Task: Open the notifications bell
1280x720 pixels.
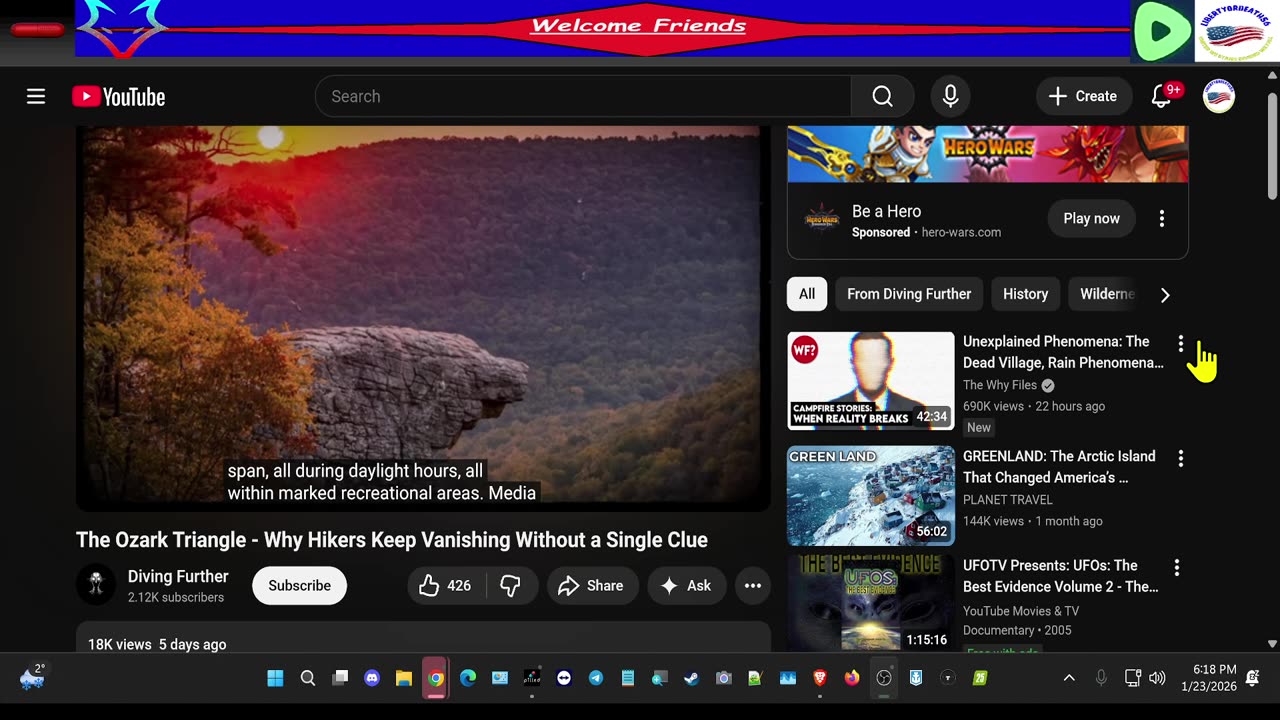Action: tap(1162, 97)
